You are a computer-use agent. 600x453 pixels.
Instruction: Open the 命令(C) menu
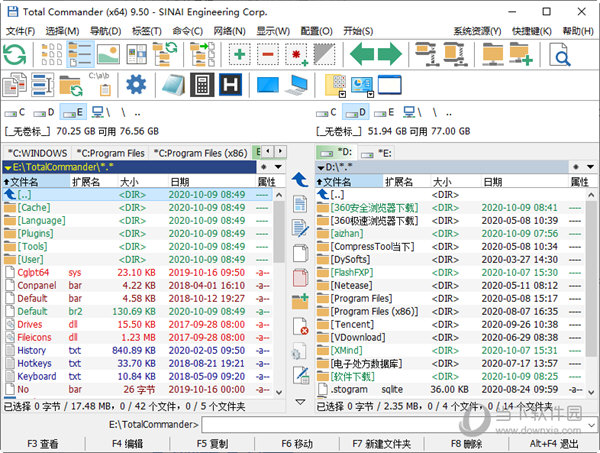(188, 31)
